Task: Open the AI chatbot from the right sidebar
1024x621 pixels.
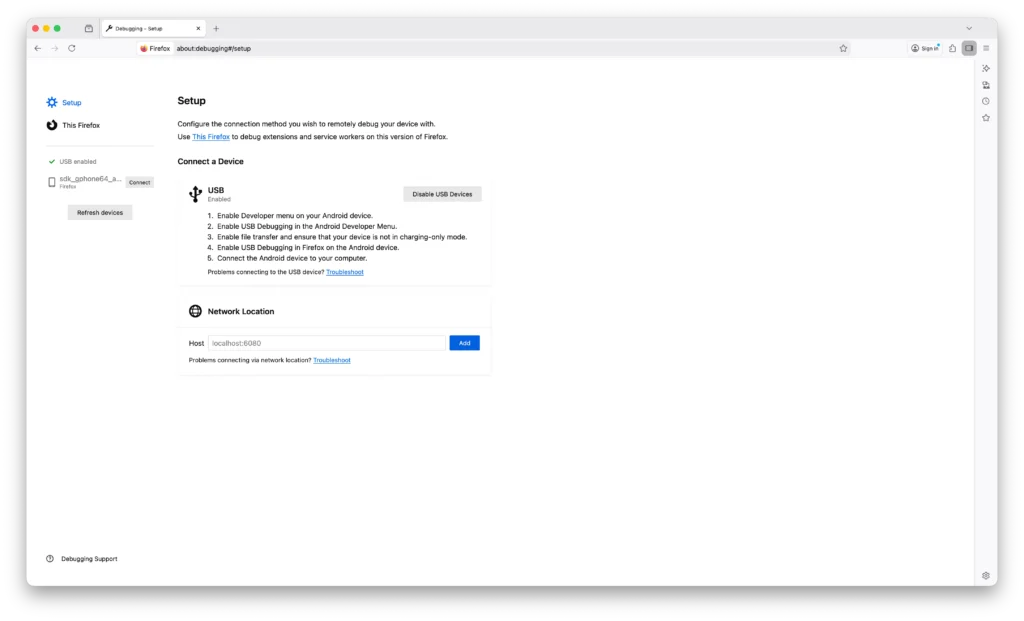Action: [986, 67]
